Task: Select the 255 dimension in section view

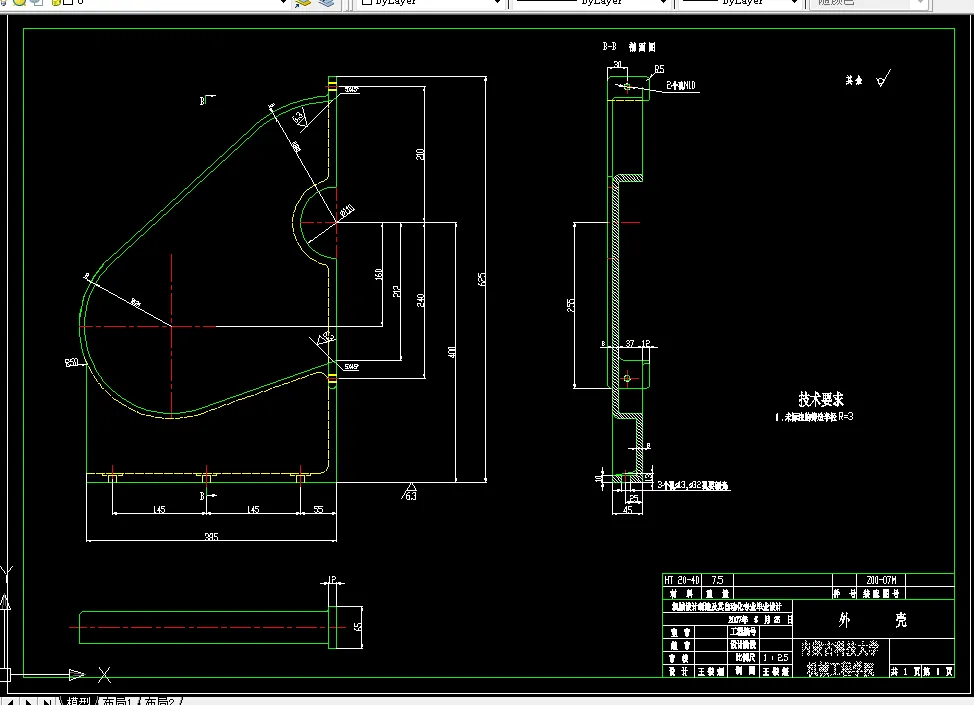Action: pos(570,305)
